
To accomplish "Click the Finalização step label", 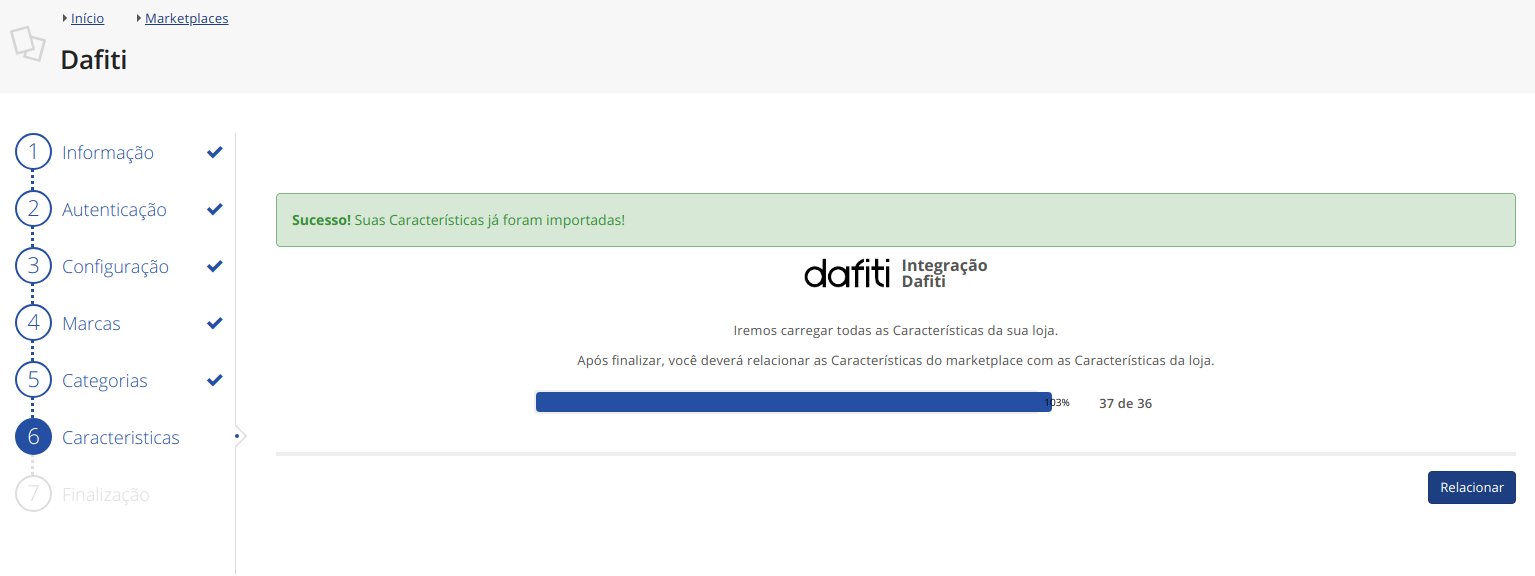I will pos(106,495).
